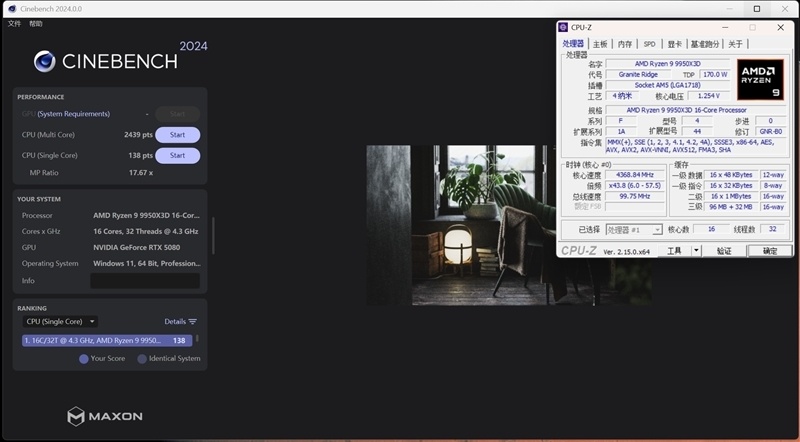Click the Maxon logo icon

point(76,416)
